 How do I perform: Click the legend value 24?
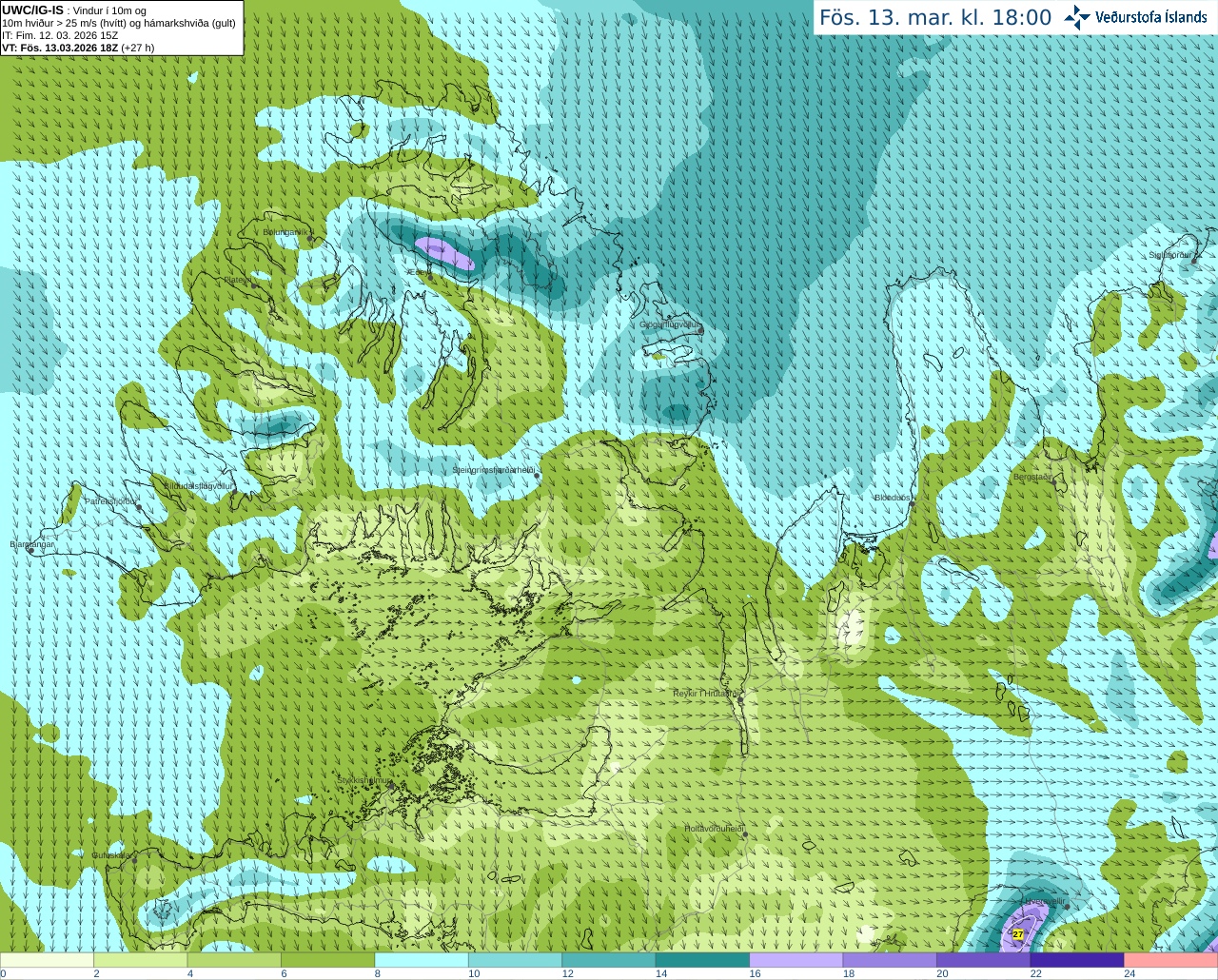pyautogui.click(x=1130, y=973)
